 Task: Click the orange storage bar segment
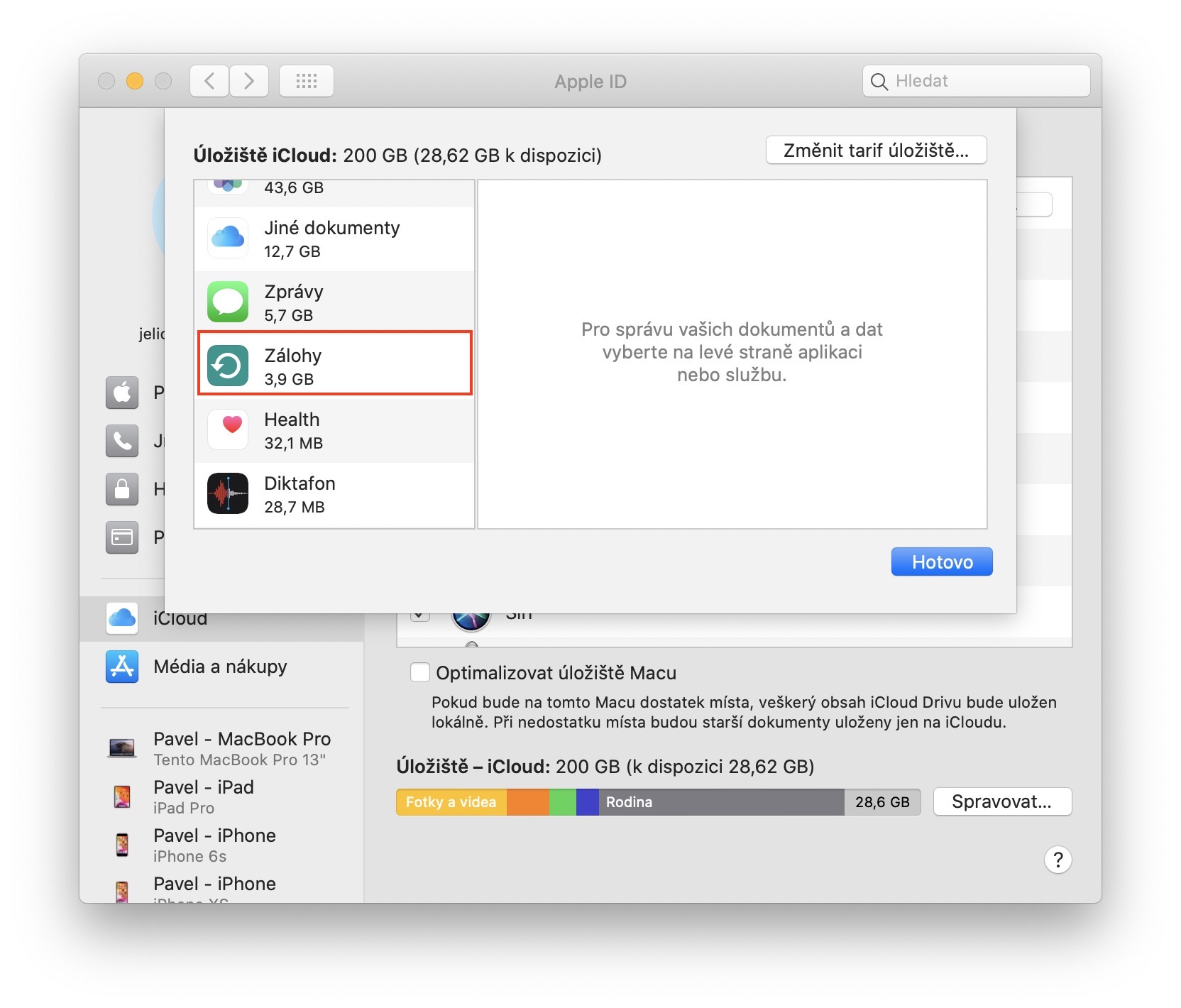pyautogui.click(x=528, y=802)
